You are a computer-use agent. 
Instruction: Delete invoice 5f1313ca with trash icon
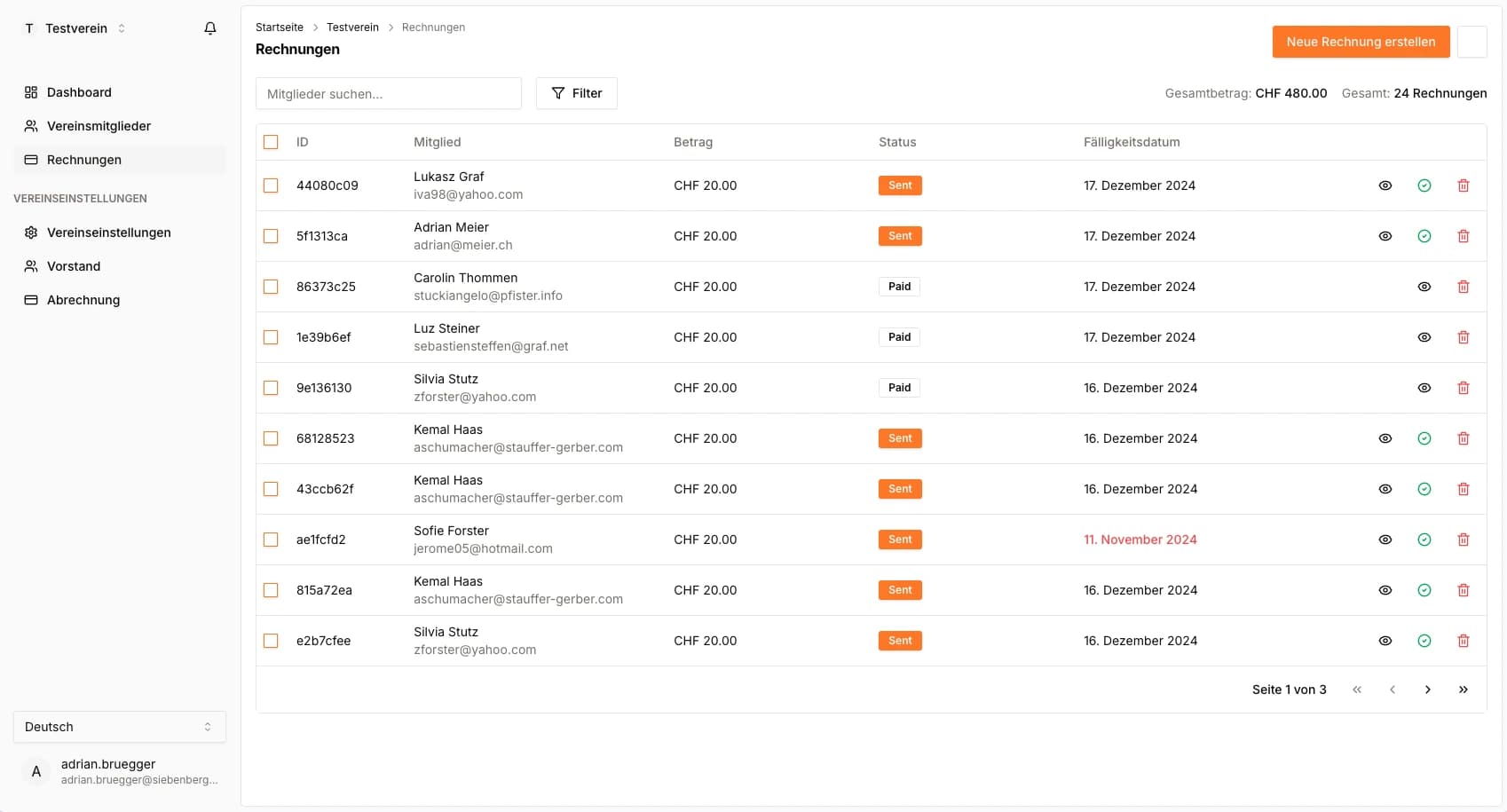click(x=1464, y=236)
